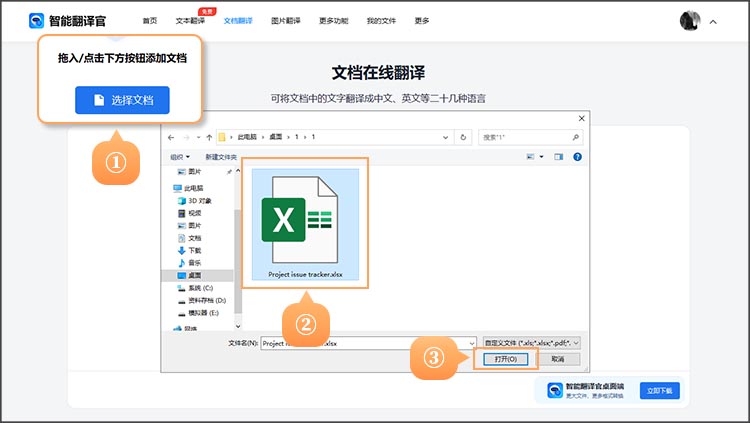
Task: Click the user avatar picture
Action: (x=690, y=20)
